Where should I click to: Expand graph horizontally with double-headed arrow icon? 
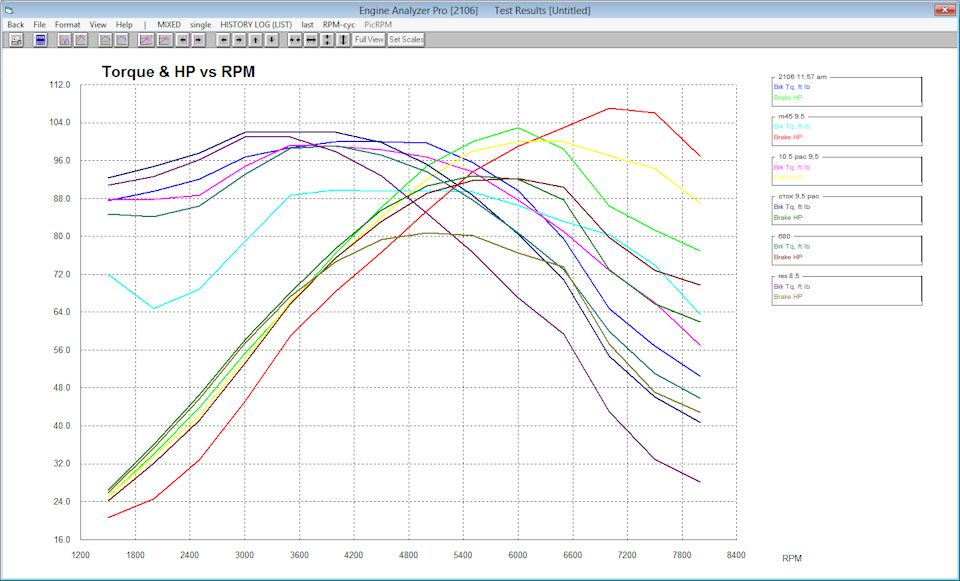point(311,40)
